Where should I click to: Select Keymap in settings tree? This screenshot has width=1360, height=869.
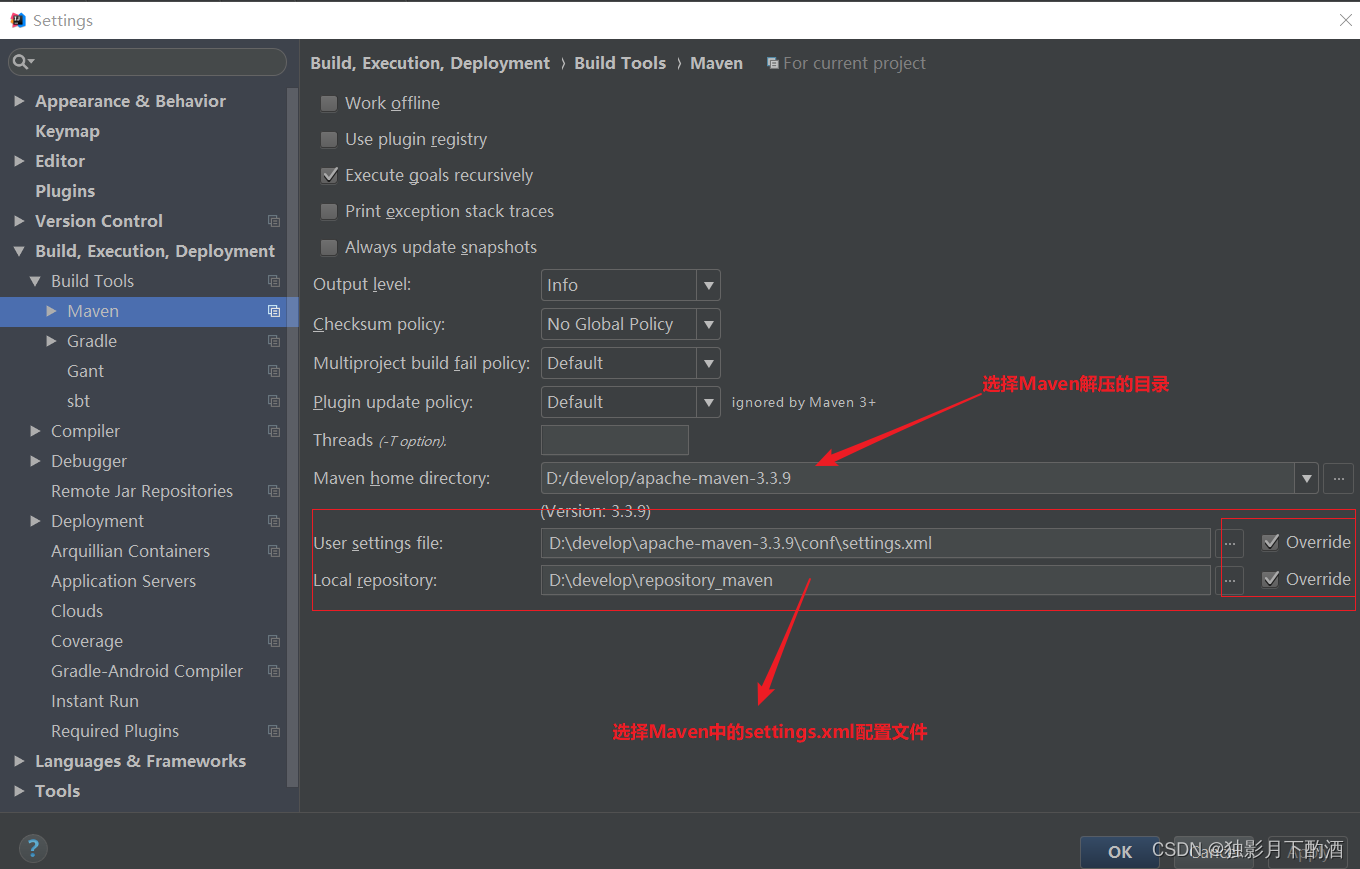67,131
